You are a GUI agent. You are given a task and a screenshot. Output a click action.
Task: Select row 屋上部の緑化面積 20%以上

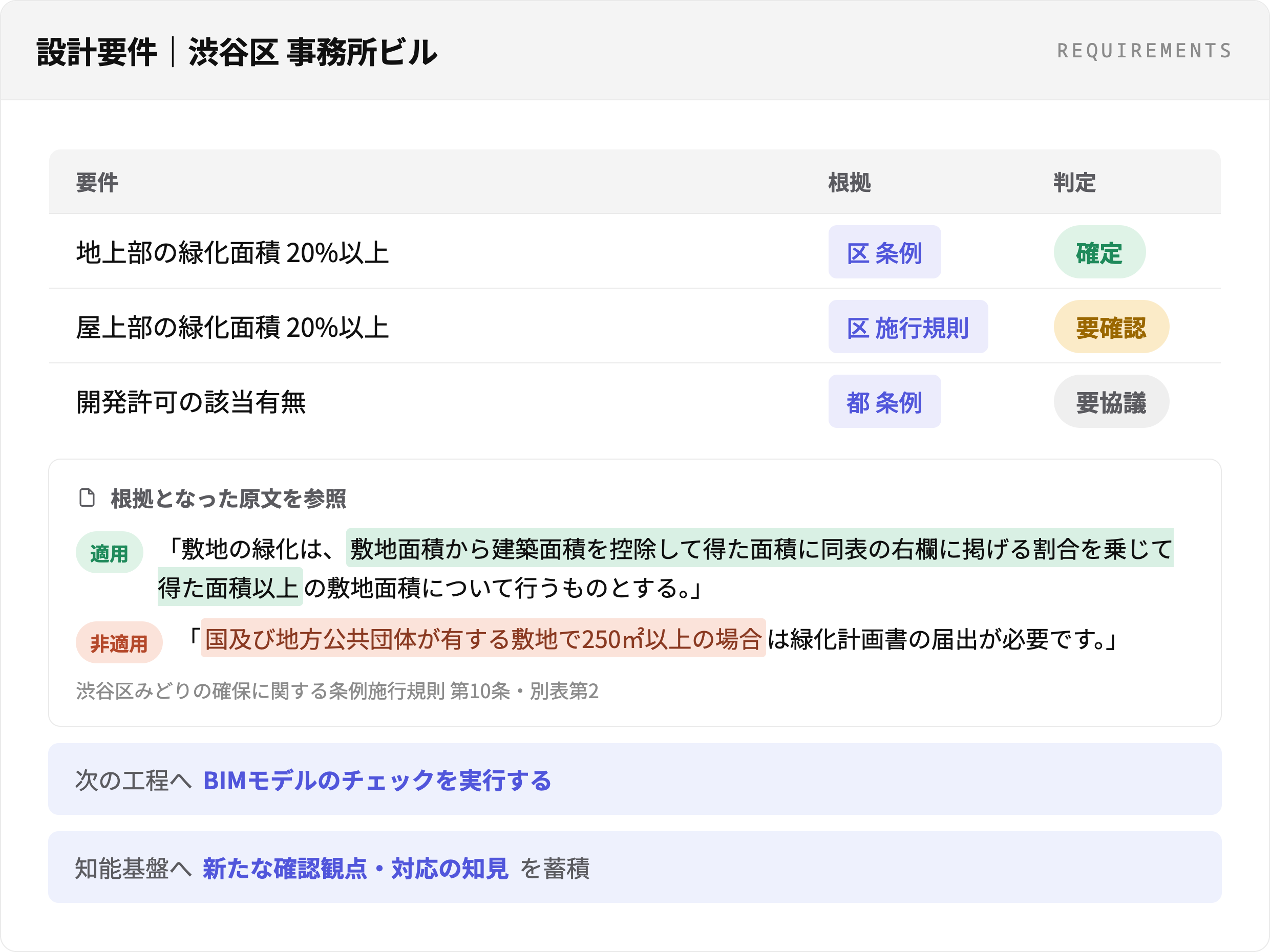click(x=634, y=327)
